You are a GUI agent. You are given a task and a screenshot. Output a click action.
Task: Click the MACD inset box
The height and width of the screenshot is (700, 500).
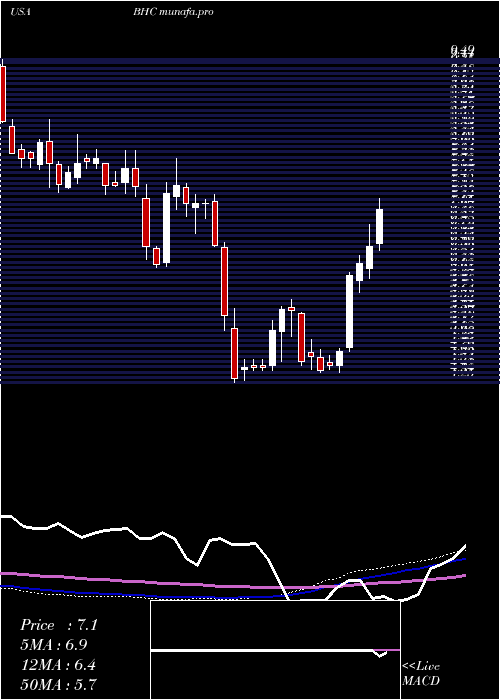[275, 650]
